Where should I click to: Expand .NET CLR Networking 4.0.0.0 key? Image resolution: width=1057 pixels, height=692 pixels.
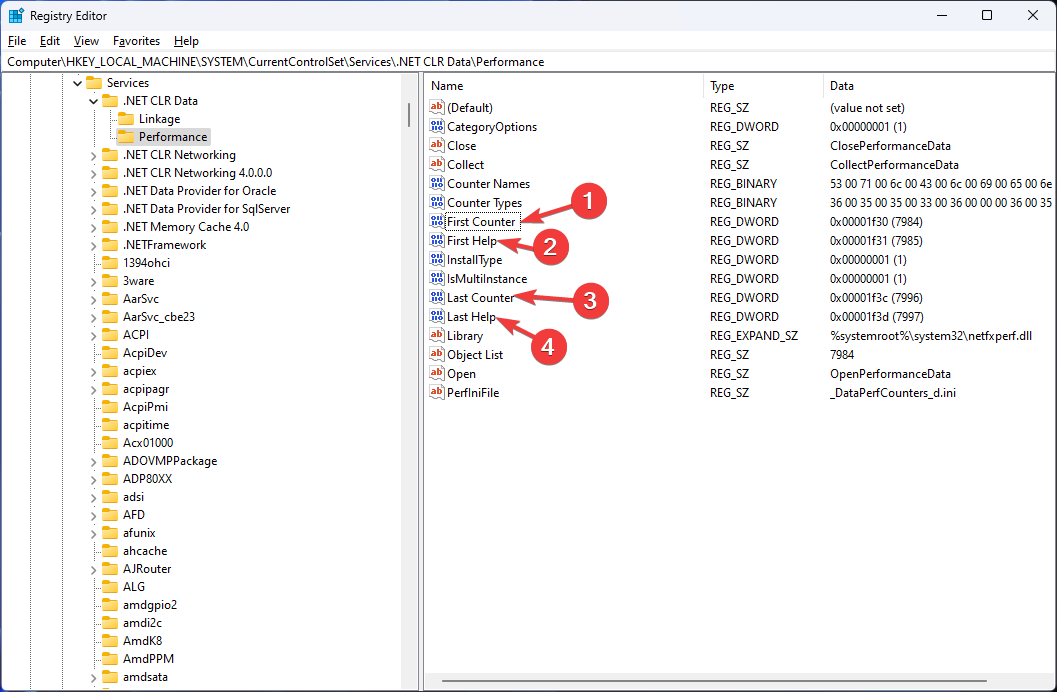click(94, 173)
